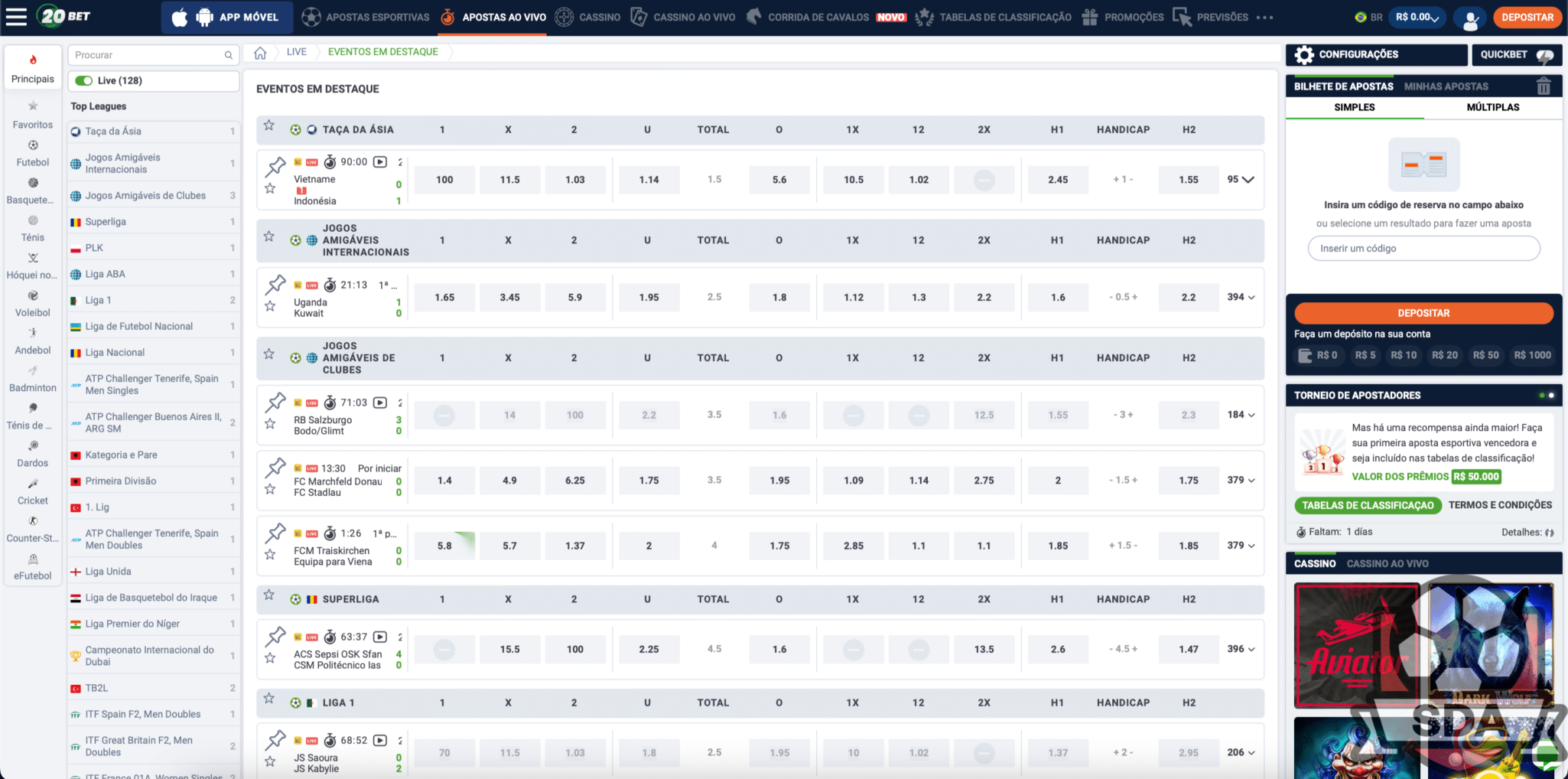Click the Procurar search field

(x=153, y=55)
